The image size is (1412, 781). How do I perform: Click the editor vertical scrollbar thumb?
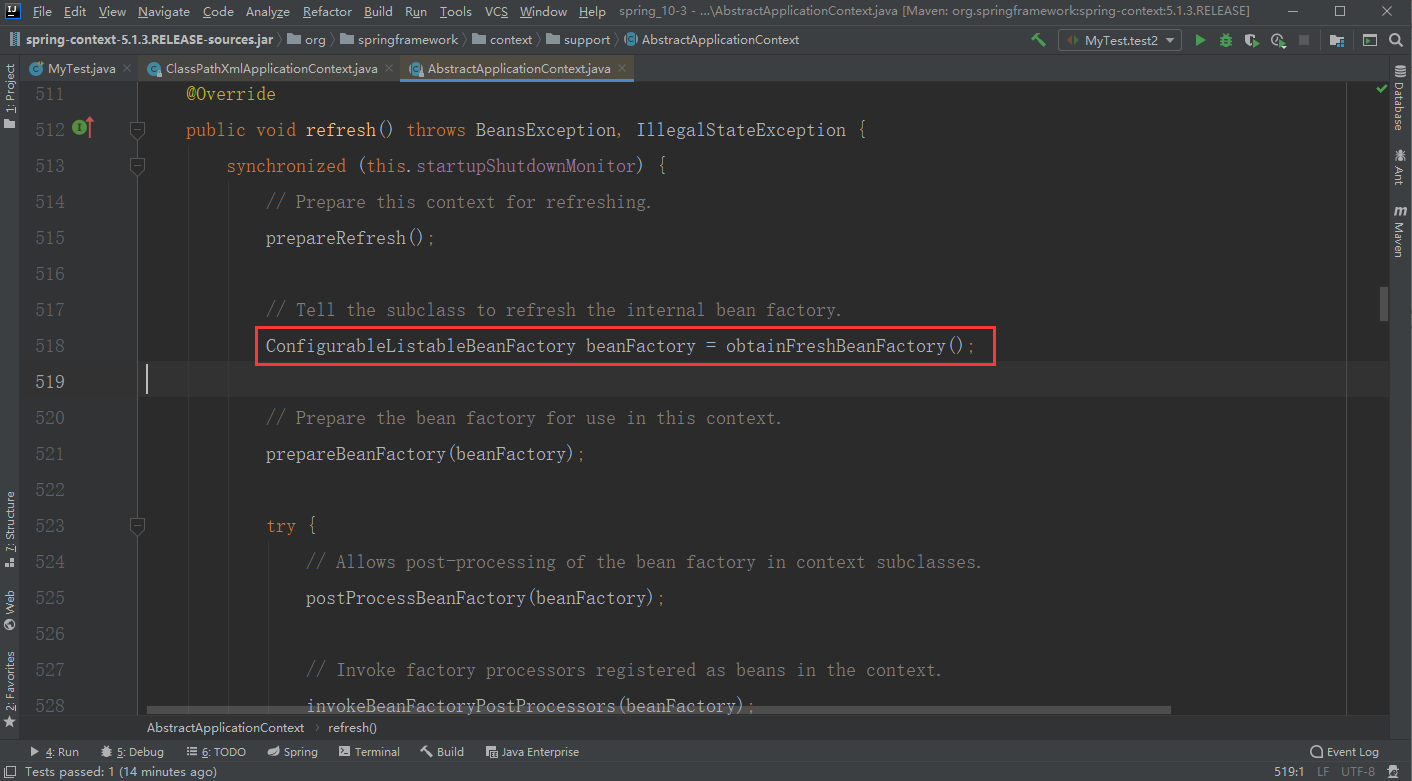pyautogui.click(x=1384, y=303)
